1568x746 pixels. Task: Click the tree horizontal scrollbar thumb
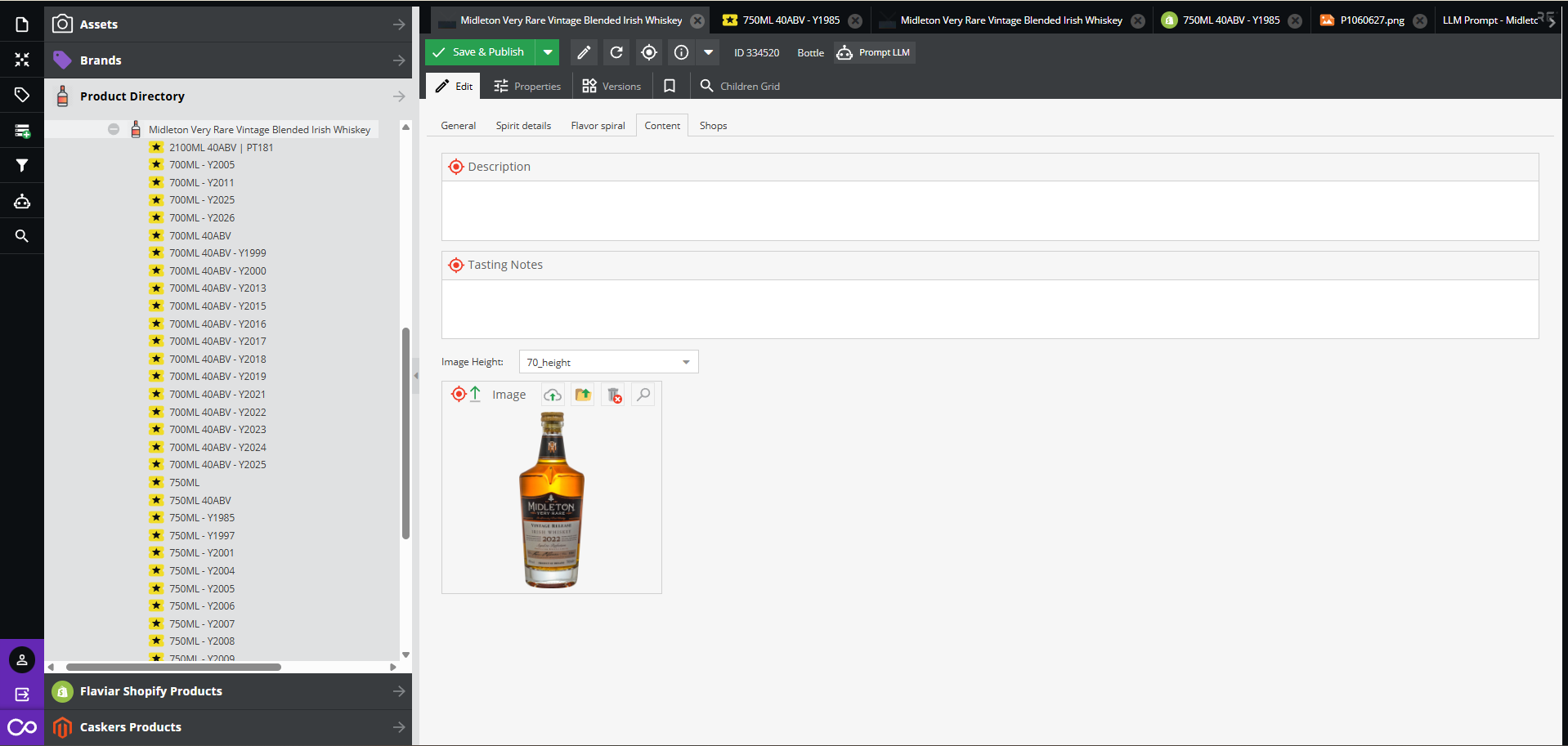pyautogui.click(x=173, y=667)
